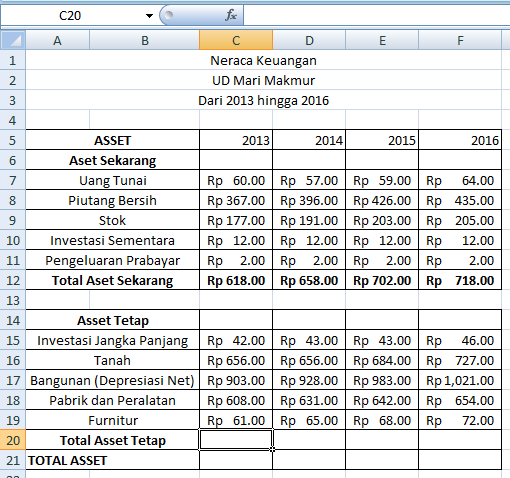Select row 21 header

click(x=13, y=460)
